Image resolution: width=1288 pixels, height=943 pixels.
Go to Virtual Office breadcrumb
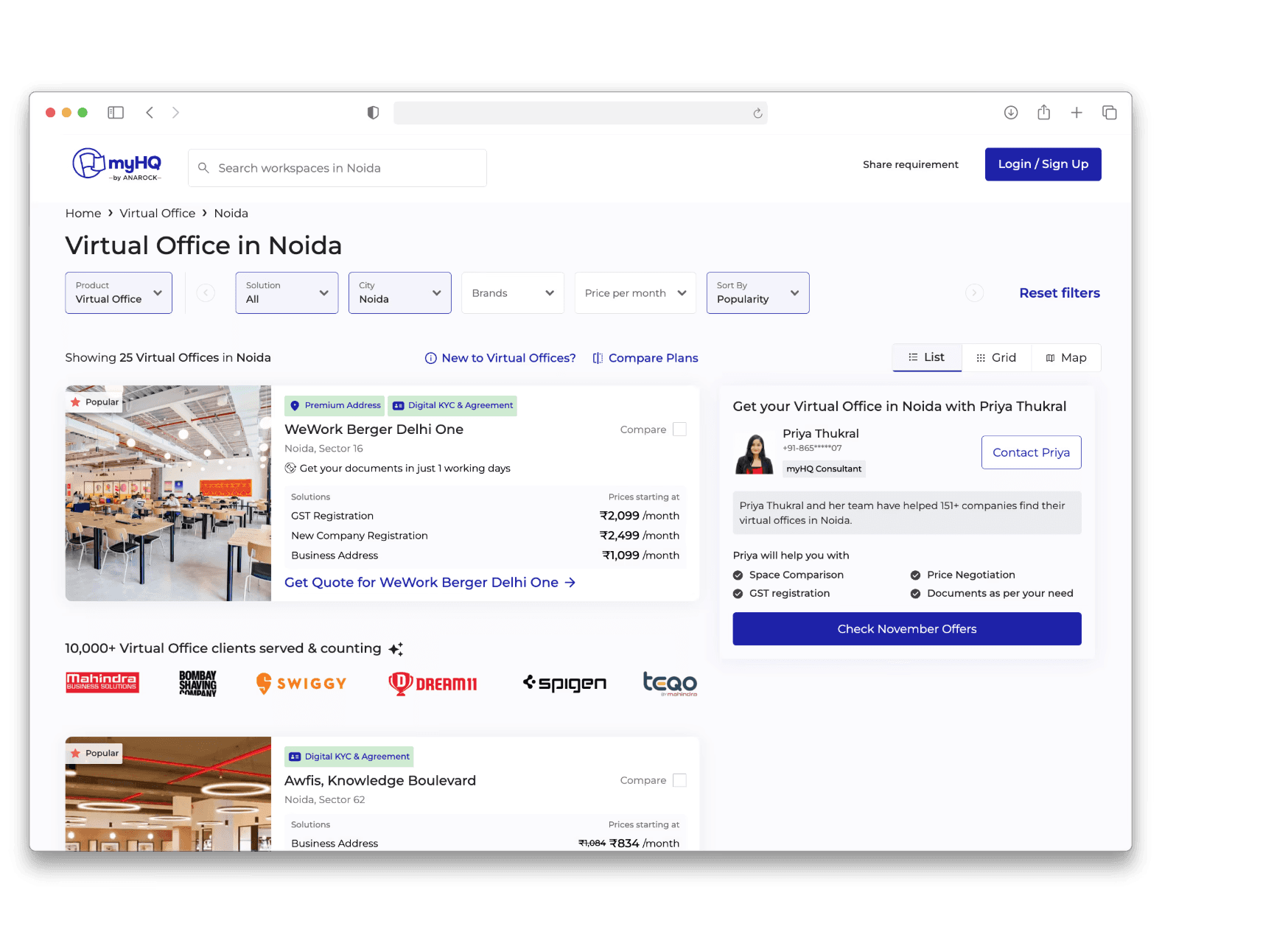158,214
